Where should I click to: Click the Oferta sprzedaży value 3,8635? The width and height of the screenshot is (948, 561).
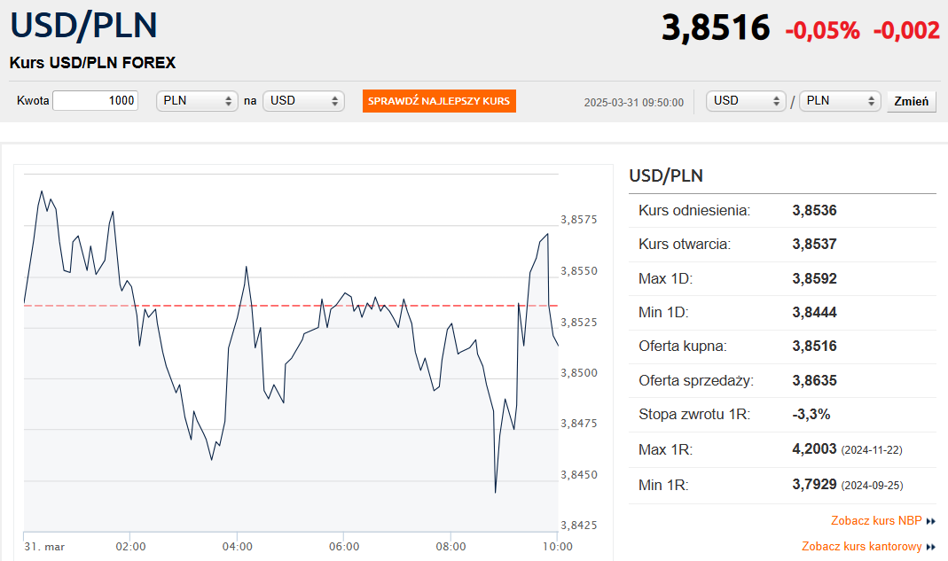point(814,380)
